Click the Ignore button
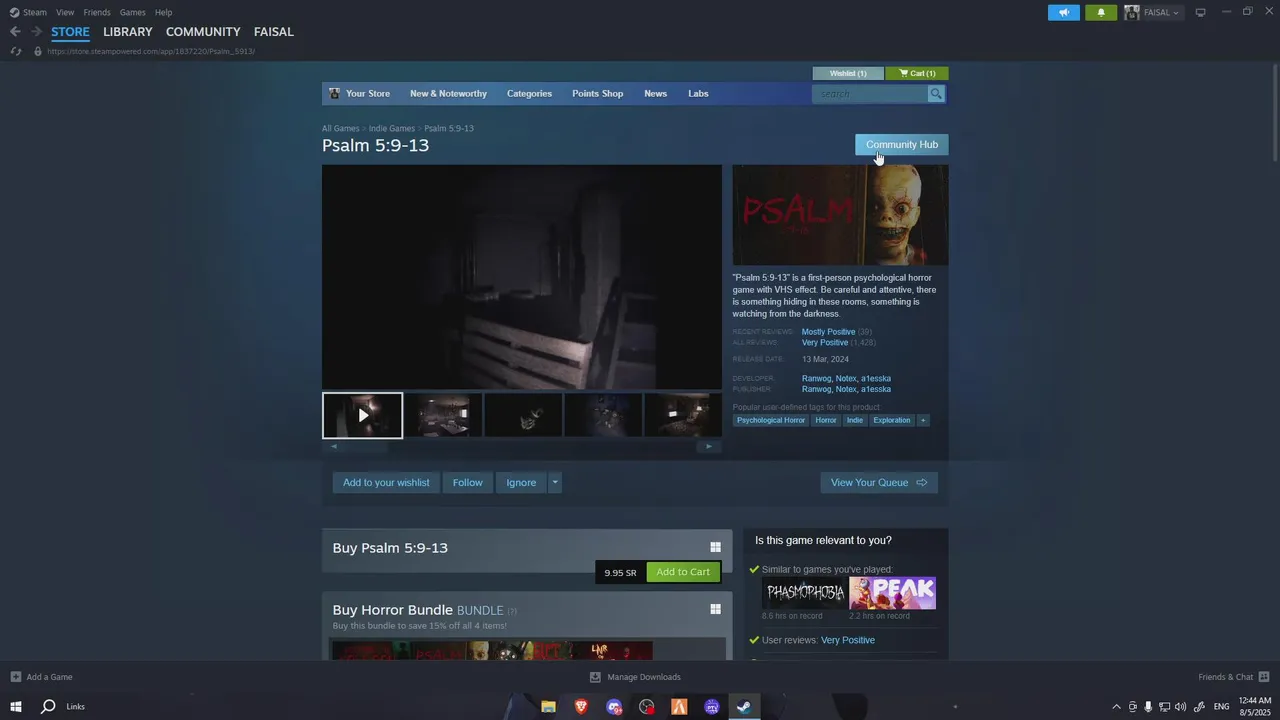This screenshot has height=720, width=1280. [x=521, y=482]
